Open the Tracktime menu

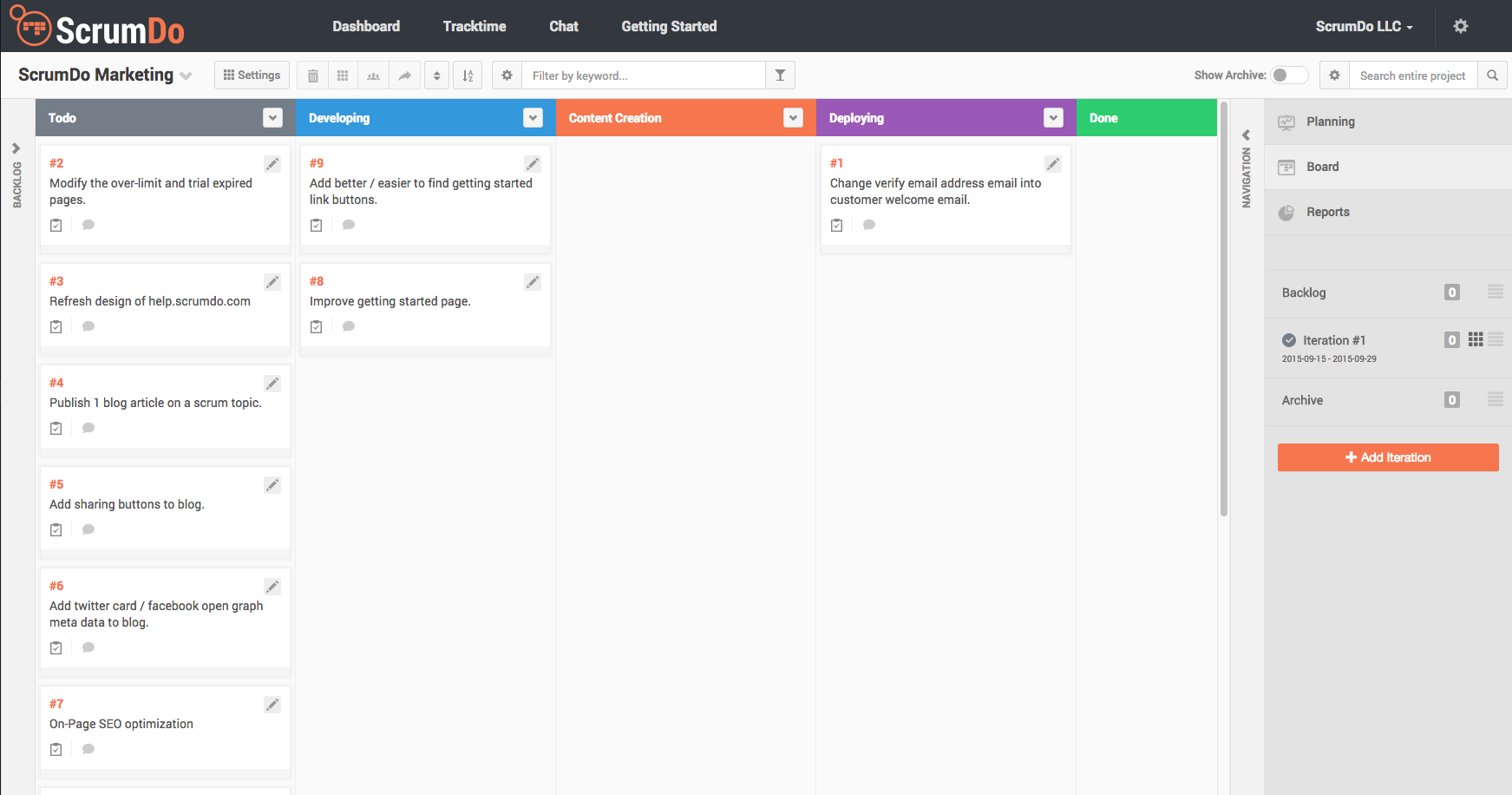(x=475, y=26)
